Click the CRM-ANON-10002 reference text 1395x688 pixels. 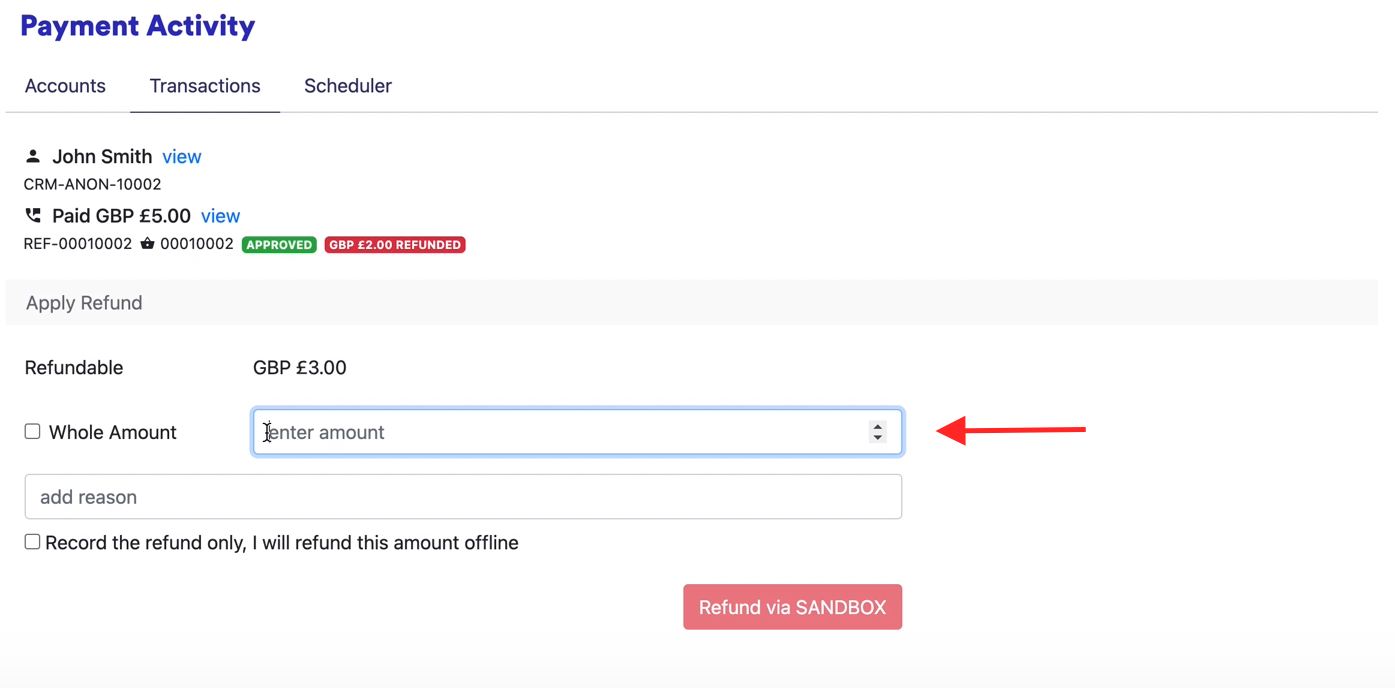(92, 184)
